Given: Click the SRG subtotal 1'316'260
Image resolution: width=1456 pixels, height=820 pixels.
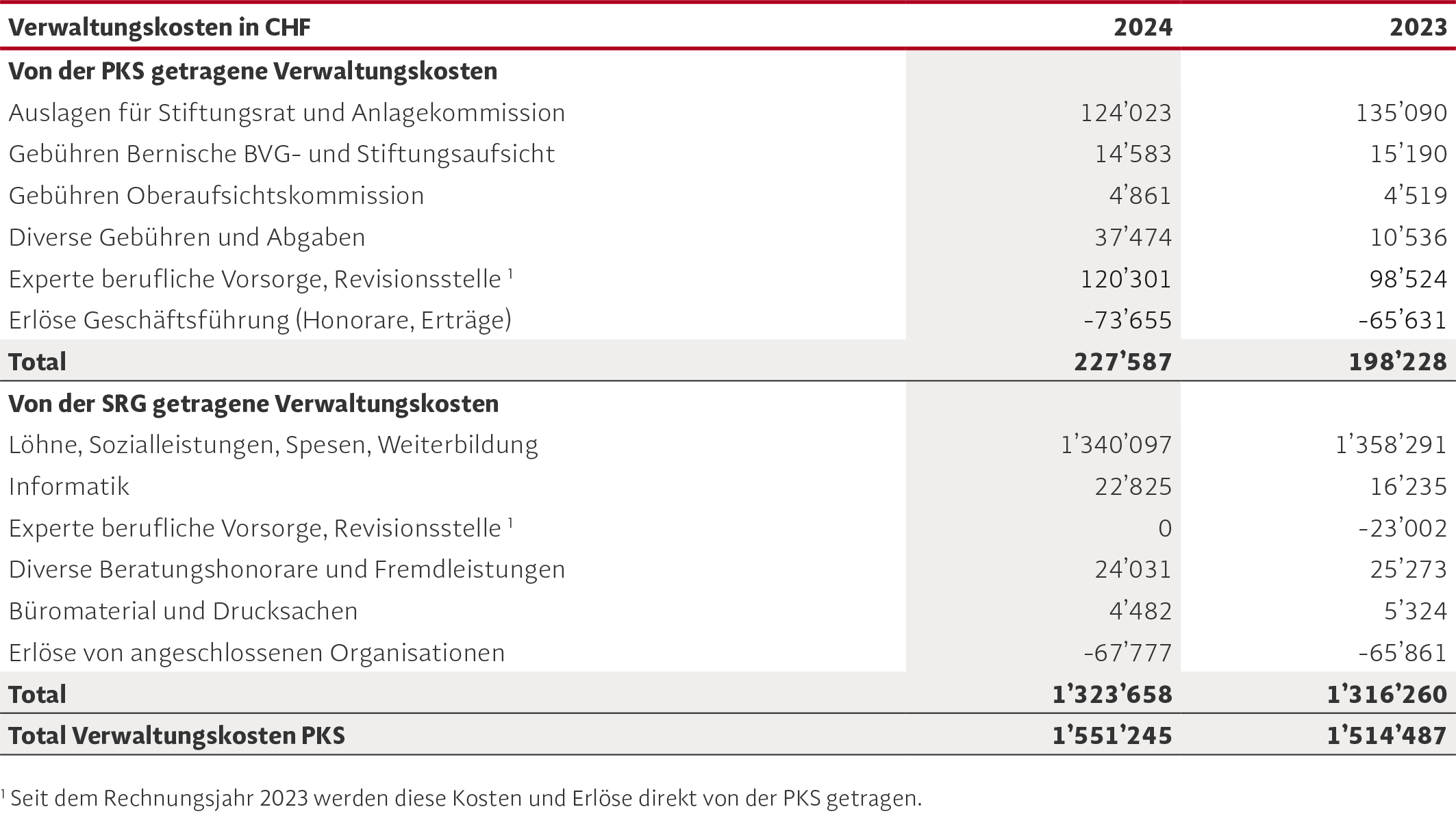Looking at the screenshot, I should pos(1388,695).
